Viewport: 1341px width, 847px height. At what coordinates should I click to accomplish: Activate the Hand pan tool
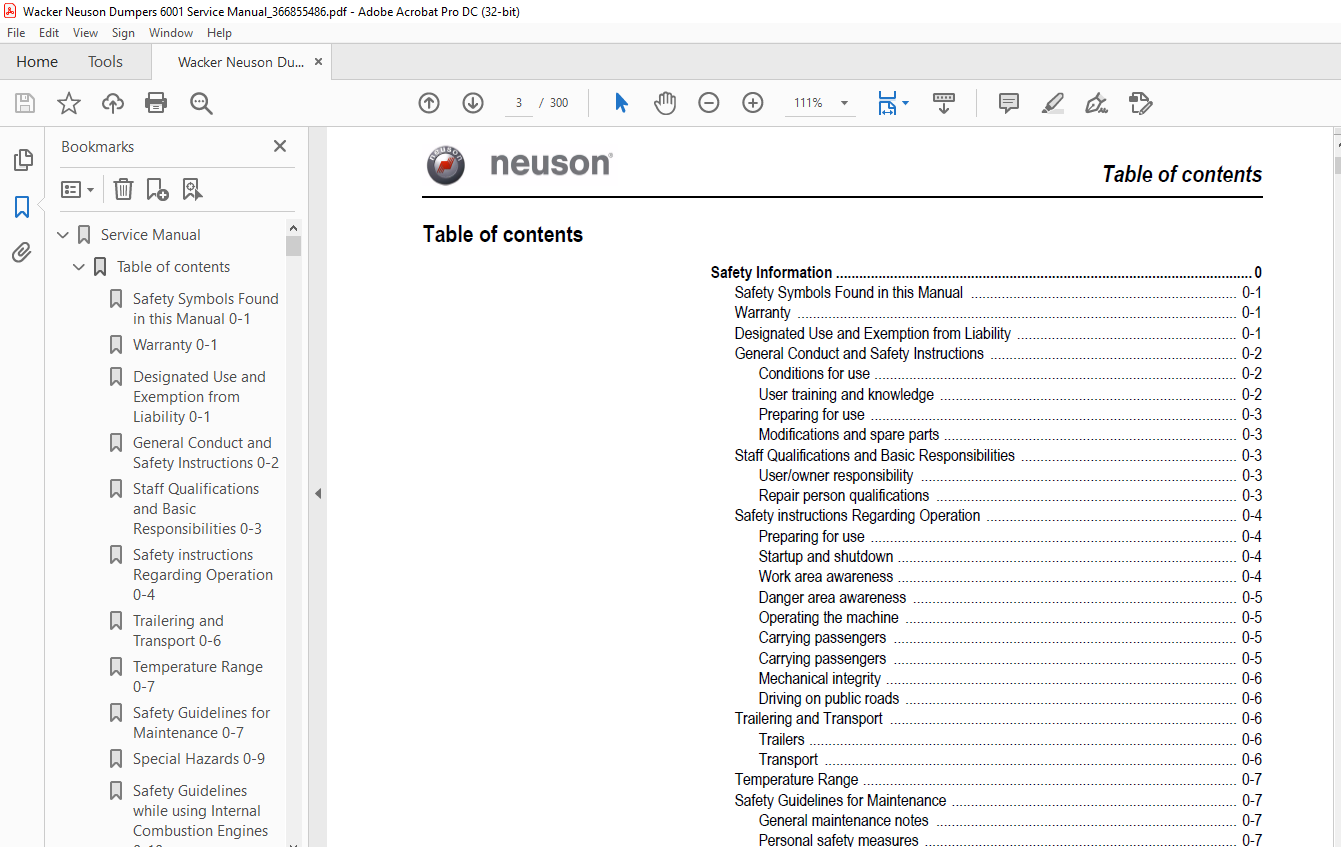pyautogui.click(x=665, y=103)
